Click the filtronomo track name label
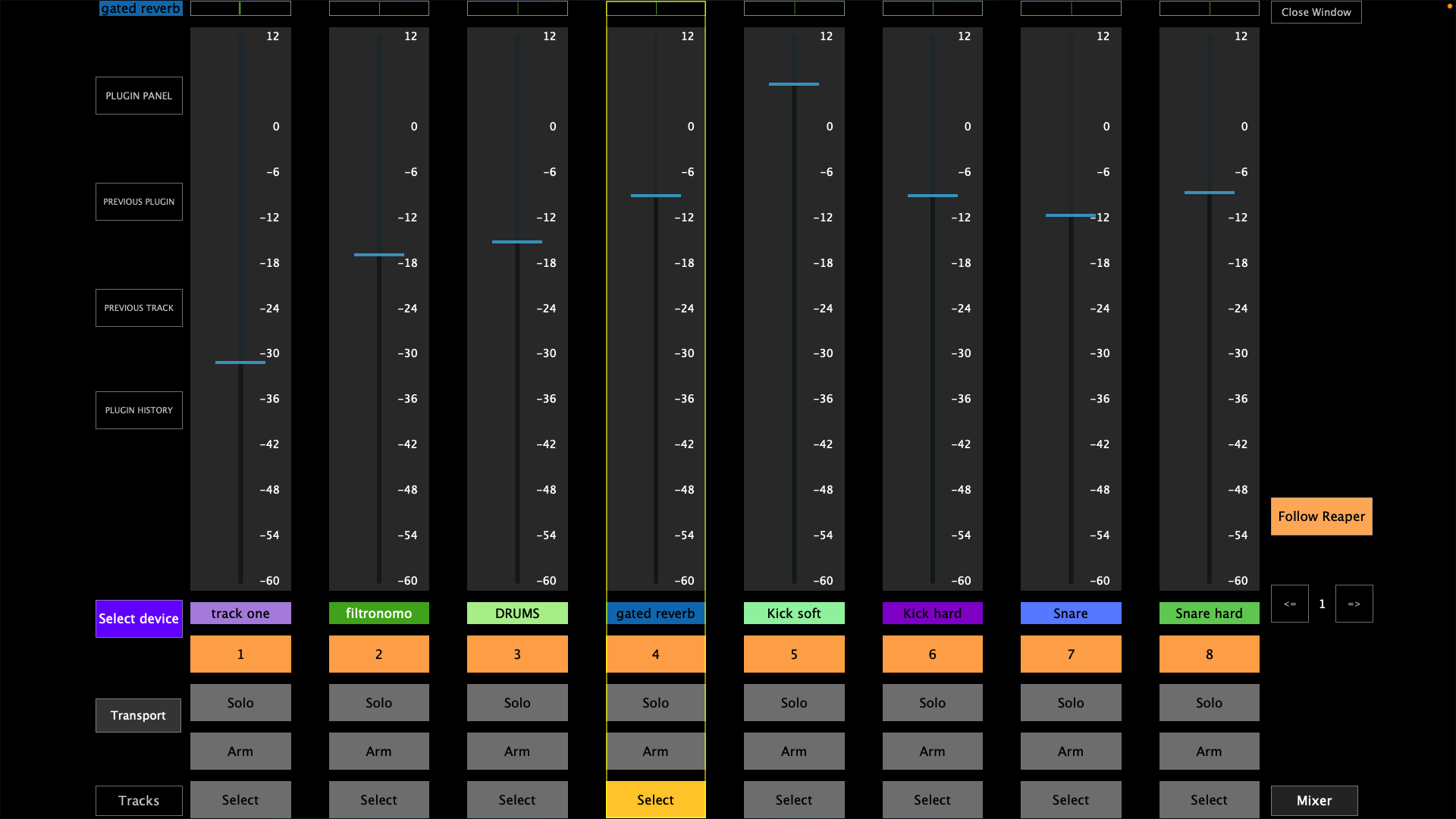 [x=378, y=613]
